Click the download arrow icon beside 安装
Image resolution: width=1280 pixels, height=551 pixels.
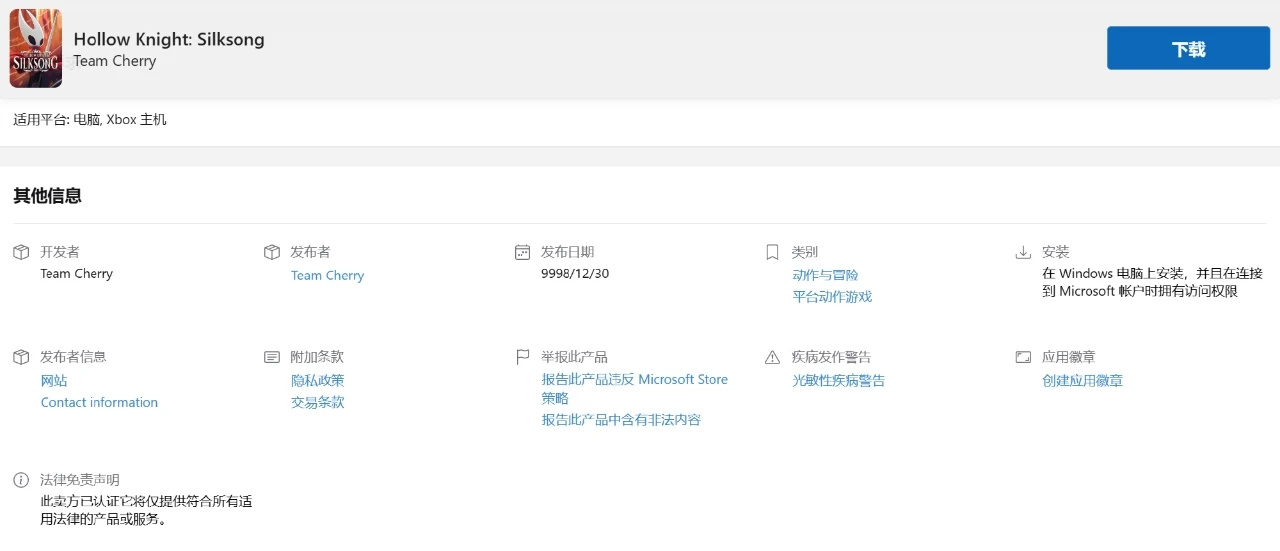click(1023, 252)
